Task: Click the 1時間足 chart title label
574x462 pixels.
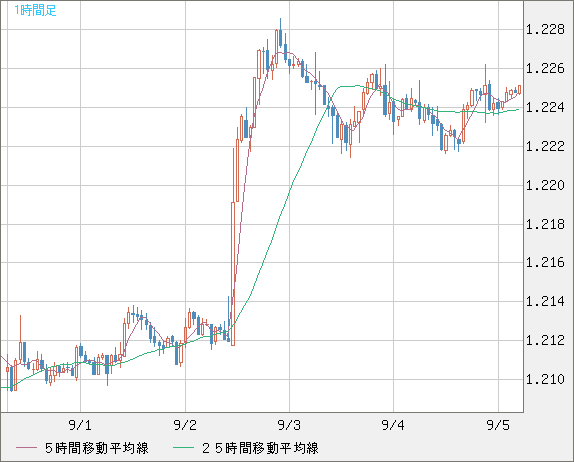Action: point(35,10)
